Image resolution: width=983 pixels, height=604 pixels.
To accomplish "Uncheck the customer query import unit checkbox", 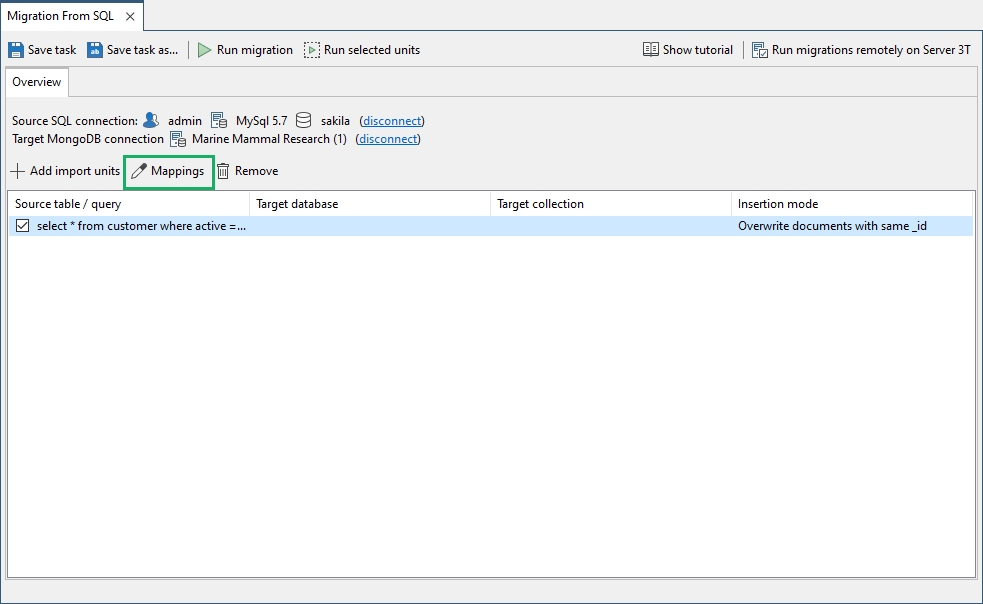I will [x=23, y=226].
